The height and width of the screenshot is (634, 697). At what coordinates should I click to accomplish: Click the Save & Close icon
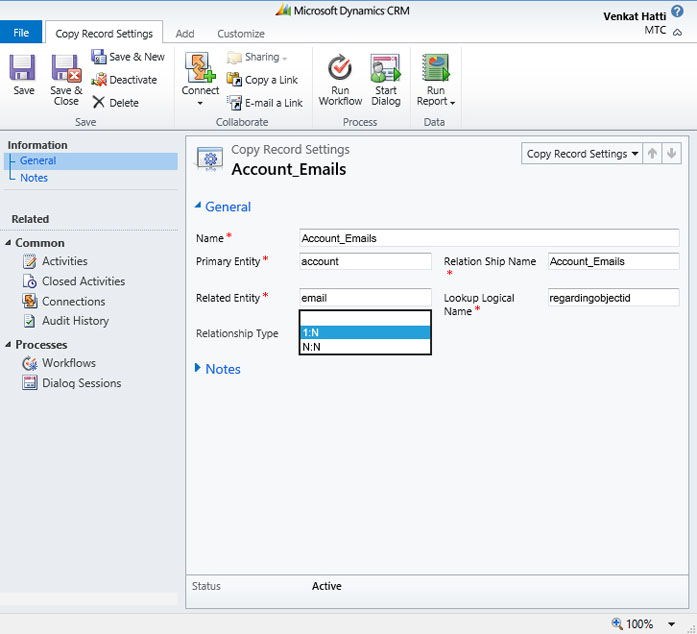tap(66, 69)
